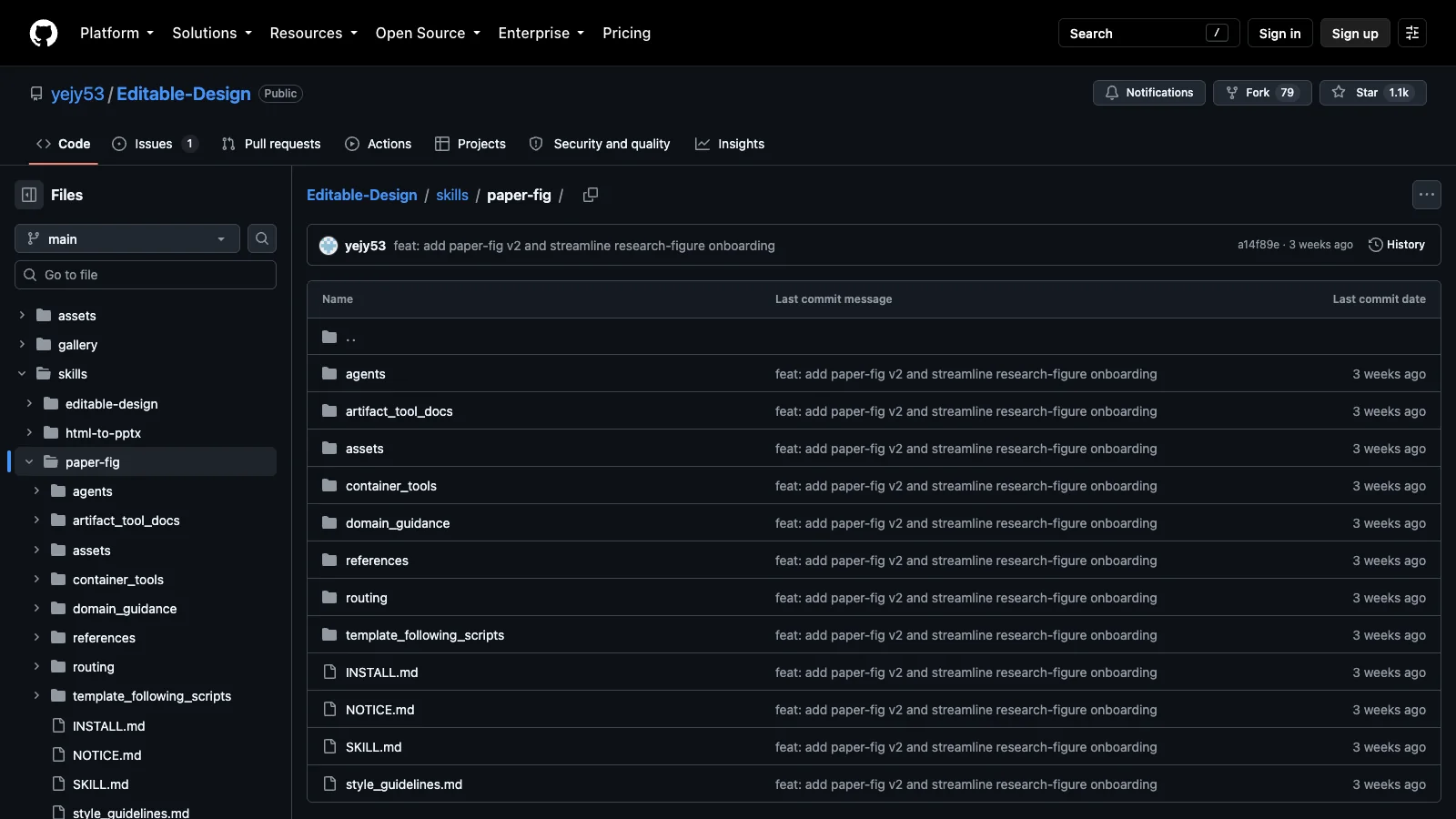Open INSTALL.md in the file table
This screenshot has height=819, width=1456.
pos(382,672)
